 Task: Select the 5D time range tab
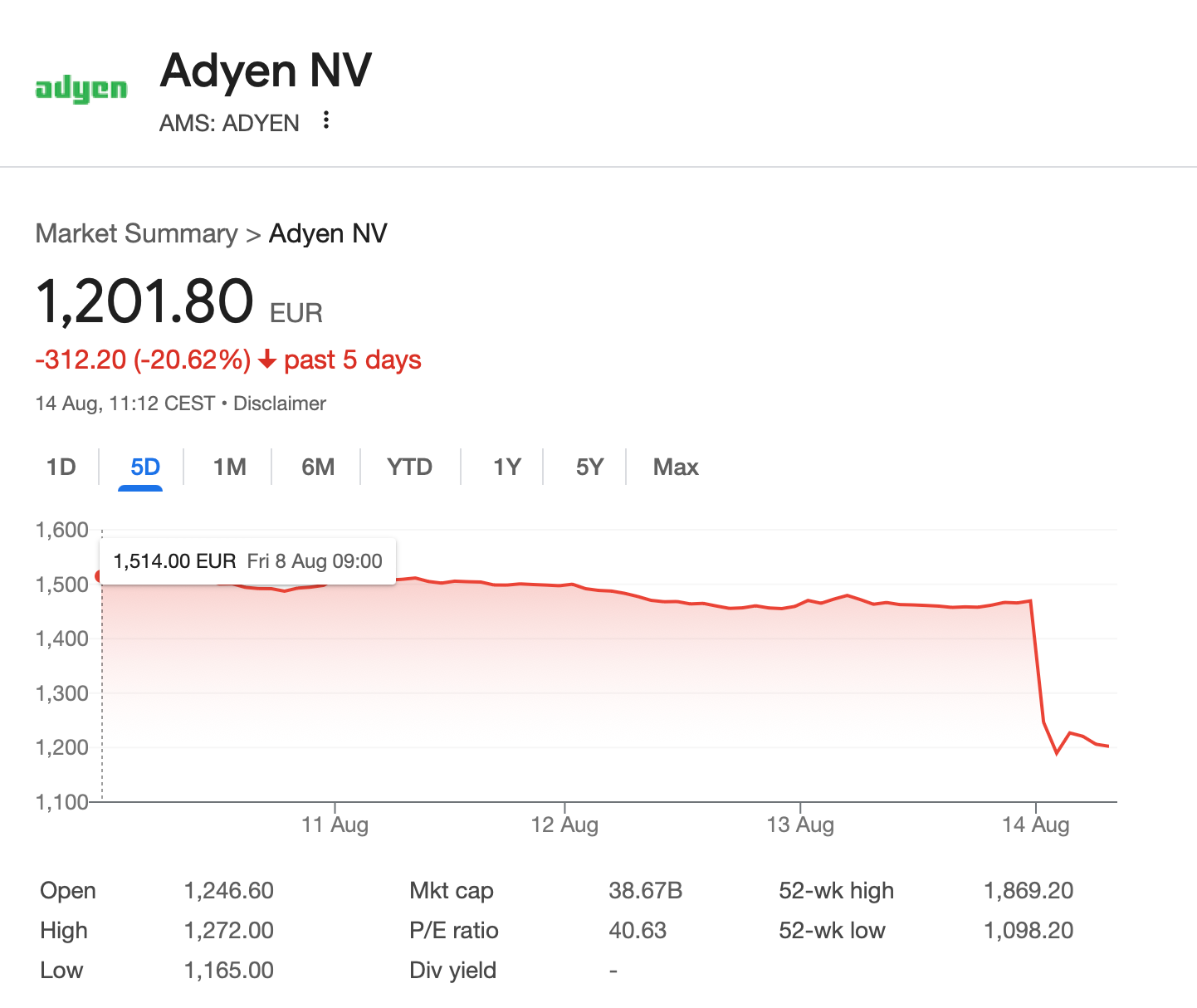pos(144,467)
